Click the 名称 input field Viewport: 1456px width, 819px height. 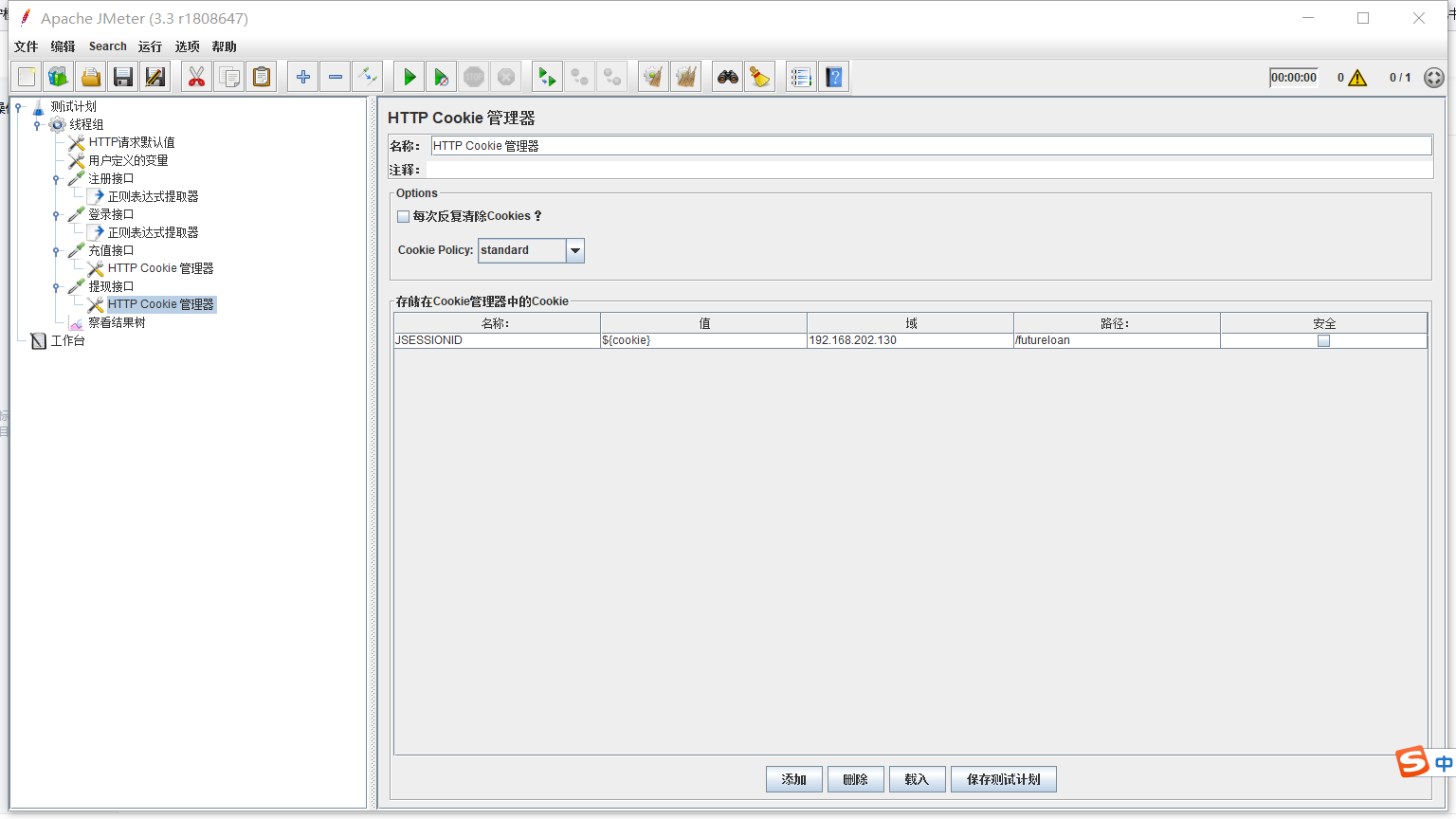click(x=931, y=146)
